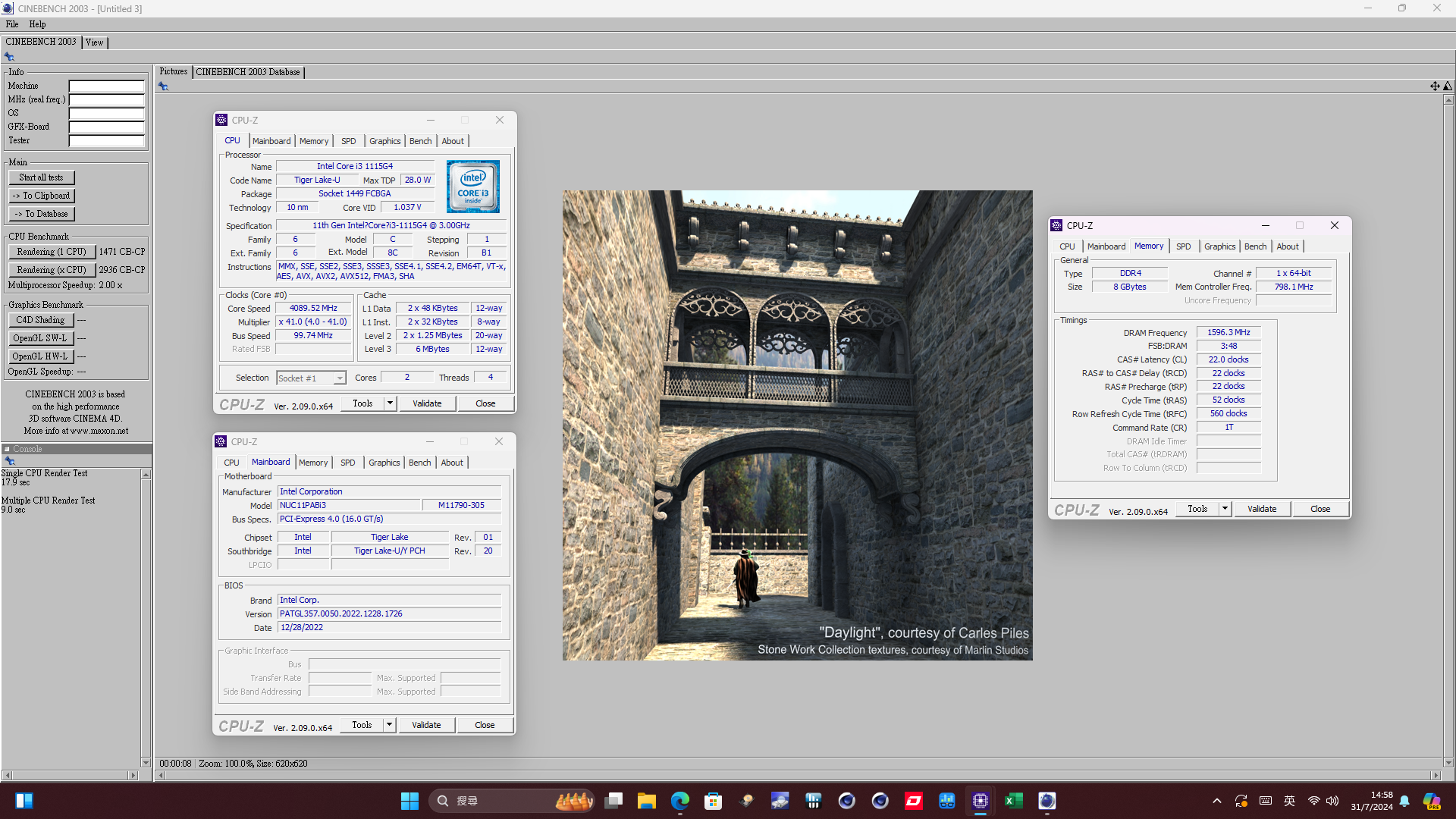Open File Explorer from the taskbar
This screenshot has height=819, width=1456.
[x=647, y=801]
